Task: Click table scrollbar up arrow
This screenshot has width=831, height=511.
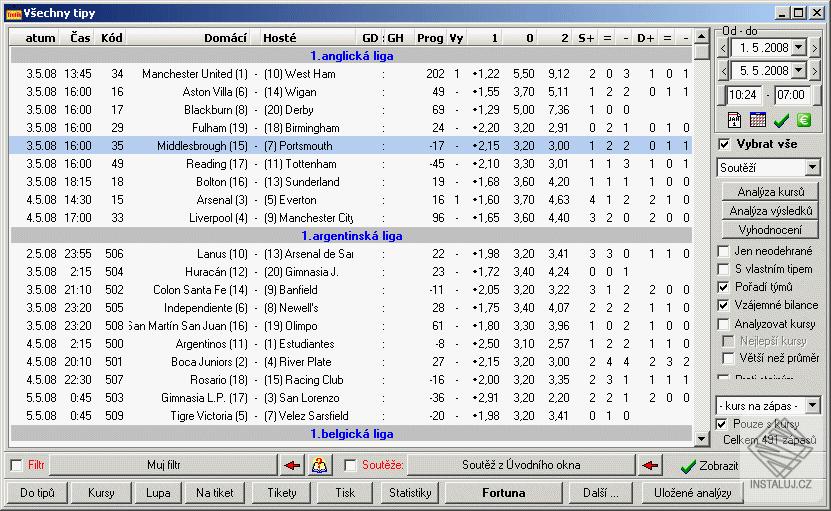Action: coord(702,37)
